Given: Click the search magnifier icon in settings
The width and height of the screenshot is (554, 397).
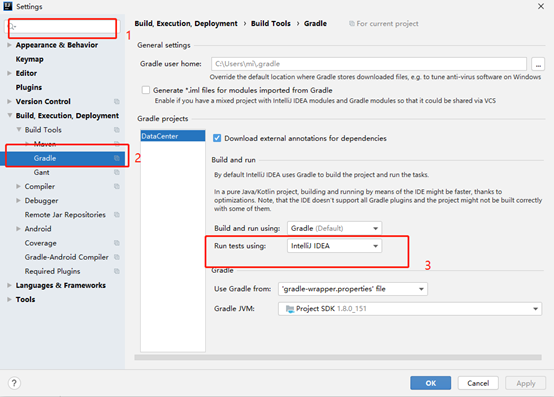Looking at the screenshot, I should coord(11,26).
